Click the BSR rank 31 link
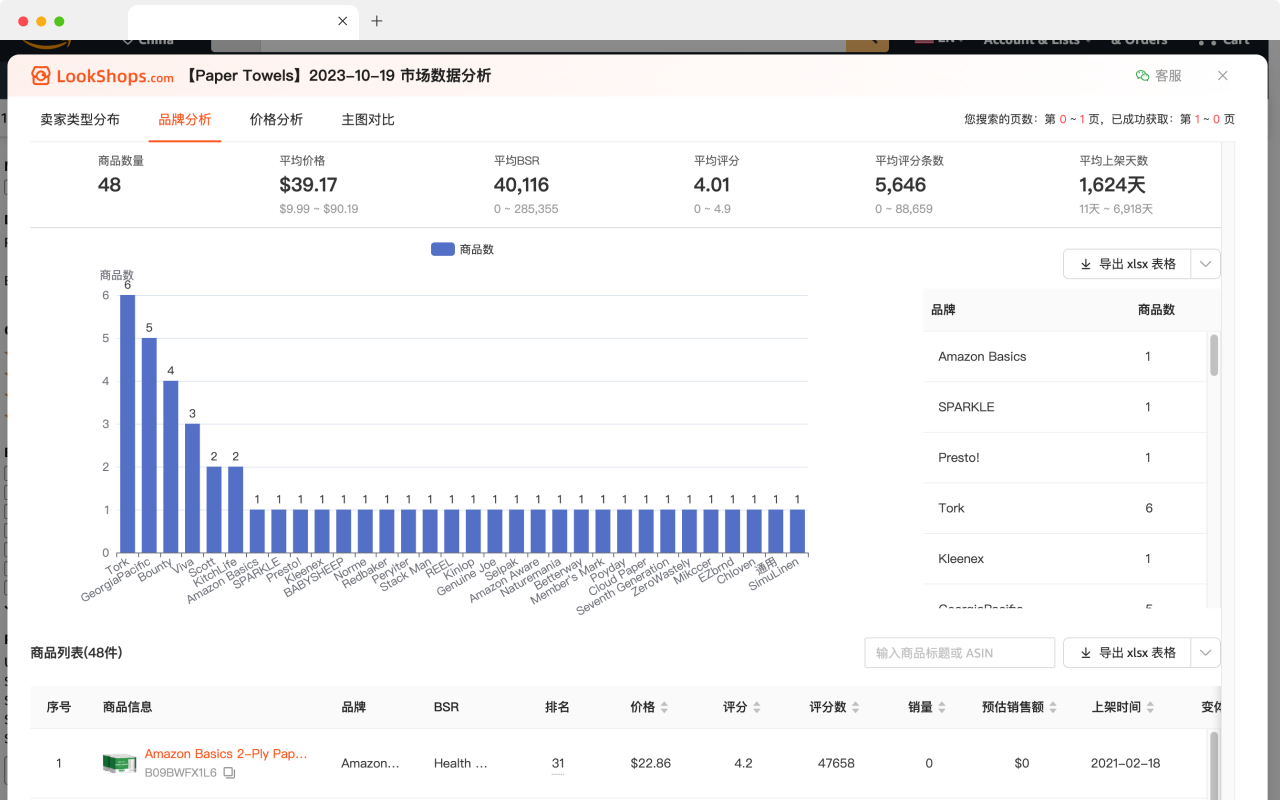This screenshot has width=1280, height=800. click(557, 763)
